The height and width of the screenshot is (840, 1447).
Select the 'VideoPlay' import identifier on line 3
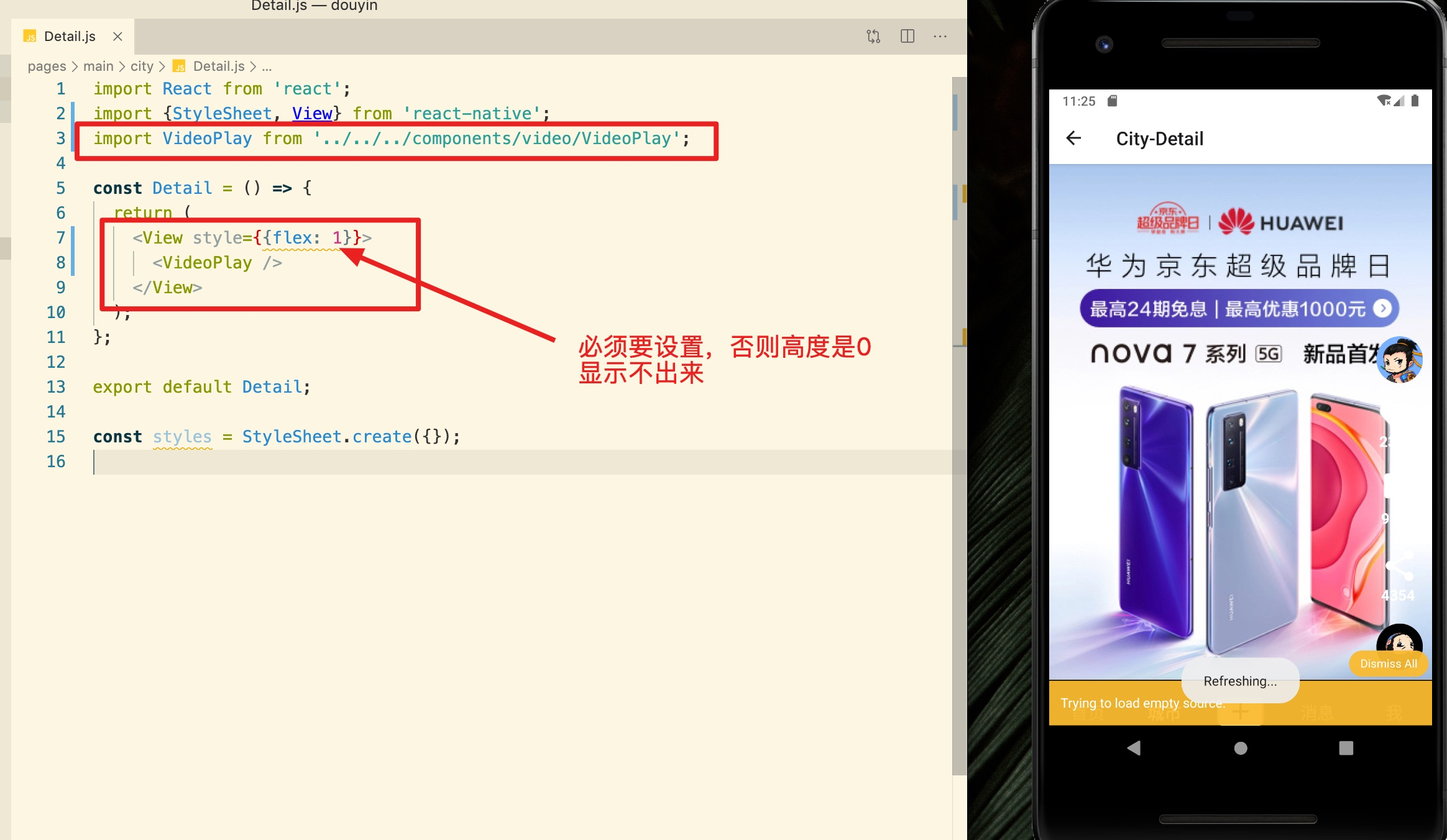click(x=207, y=139)
